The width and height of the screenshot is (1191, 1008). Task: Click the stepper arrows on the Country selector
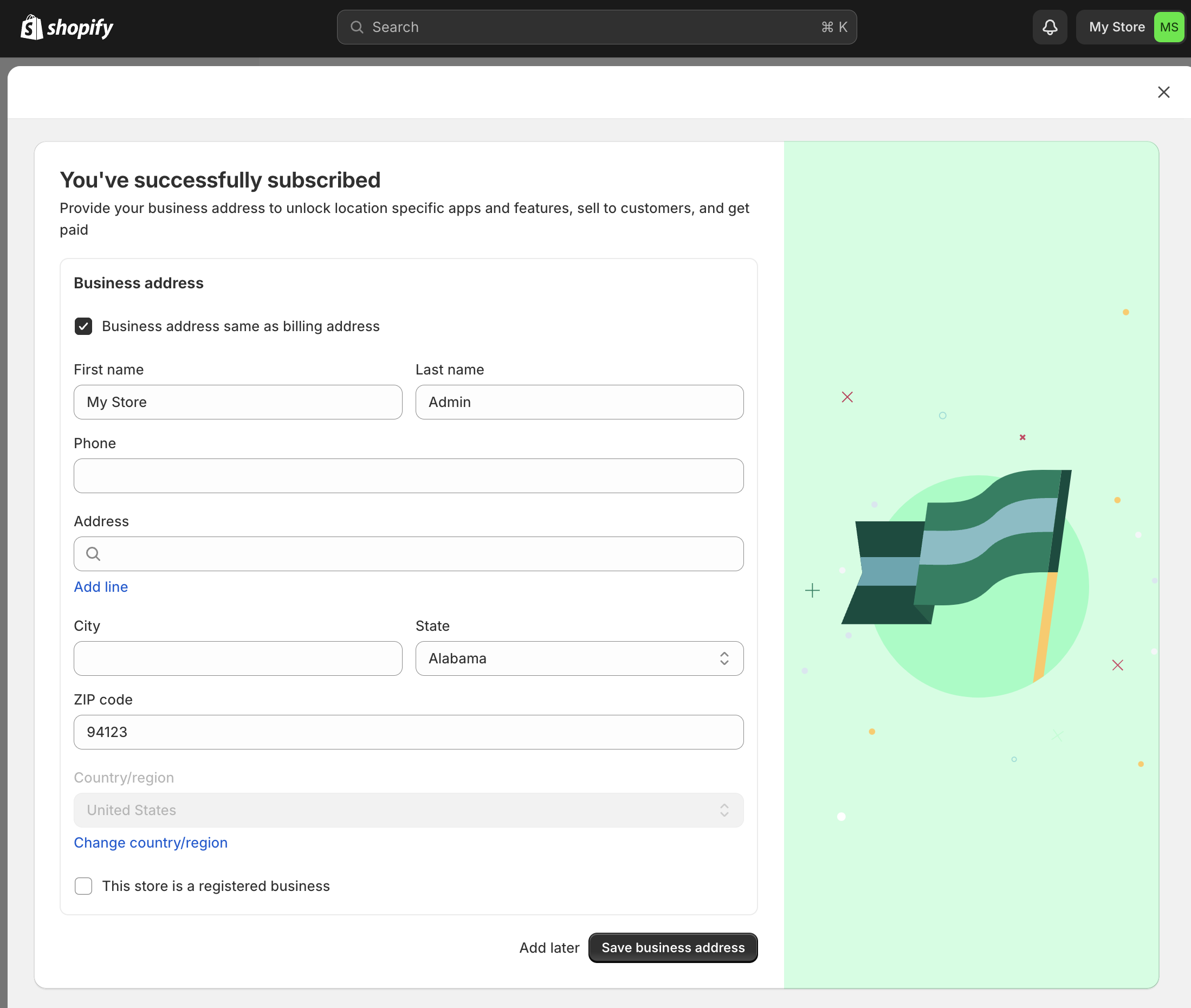724,810
